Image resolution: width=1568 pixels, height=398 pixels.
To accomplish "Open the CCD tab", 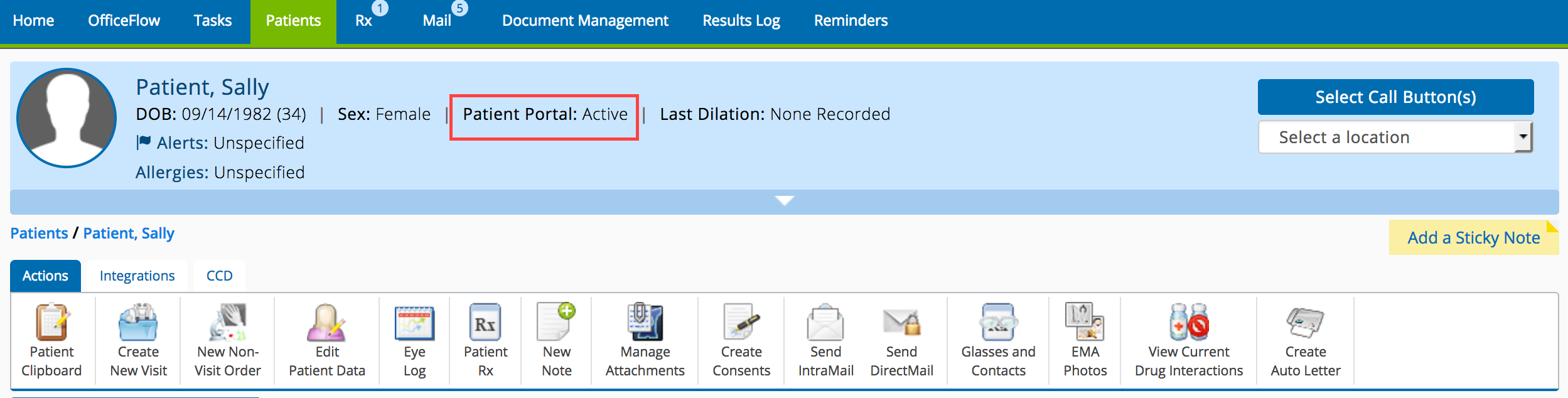I will coord(219,276).
